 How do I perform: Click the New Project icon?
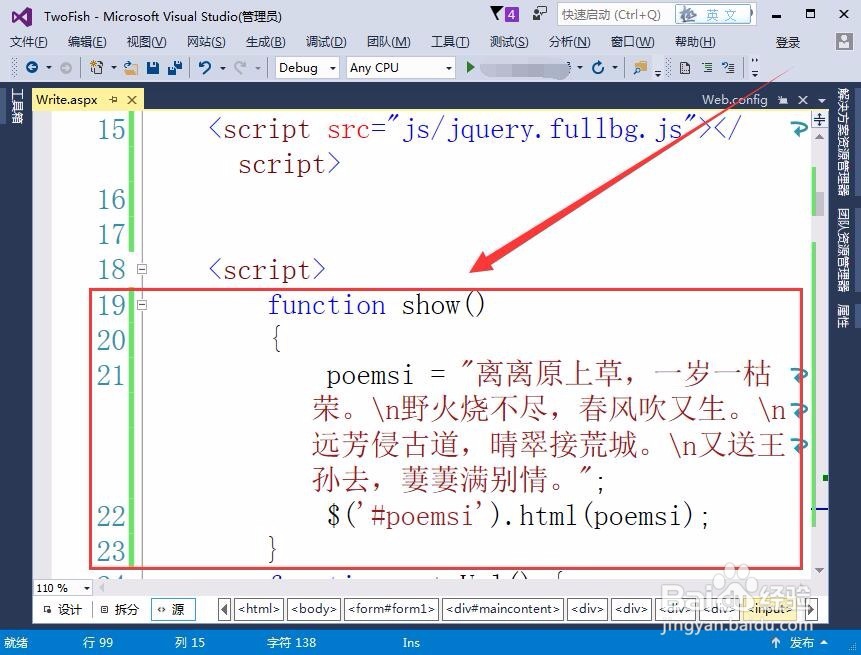97,68
